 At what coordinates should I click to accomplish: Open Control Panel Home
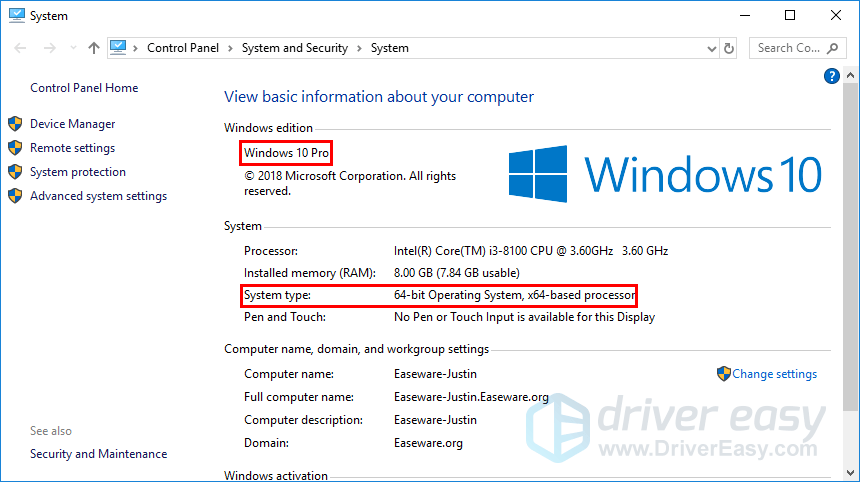[84, 88]
